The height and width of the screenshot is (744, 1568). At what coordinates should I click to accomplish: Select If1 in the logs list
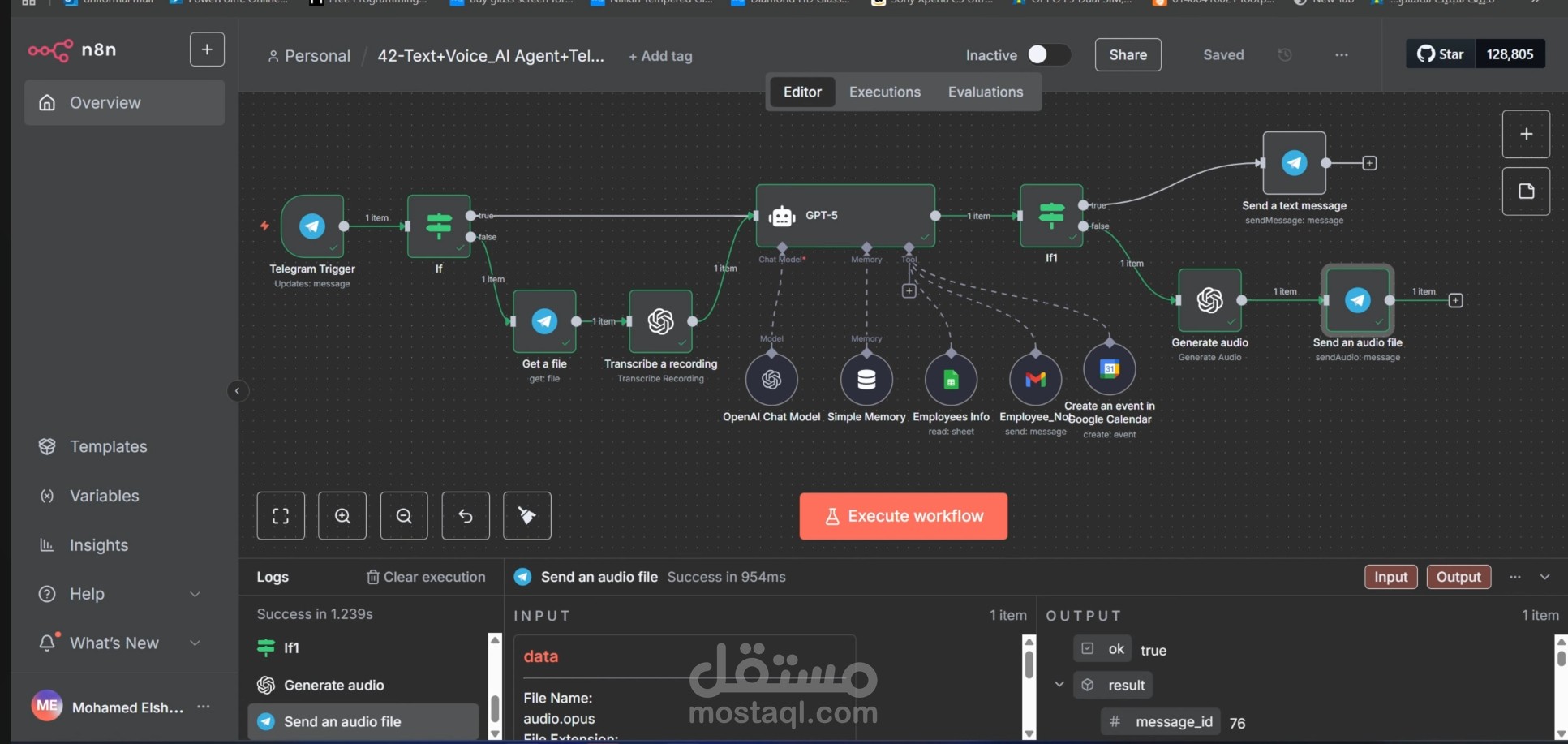tap(363, 647)
